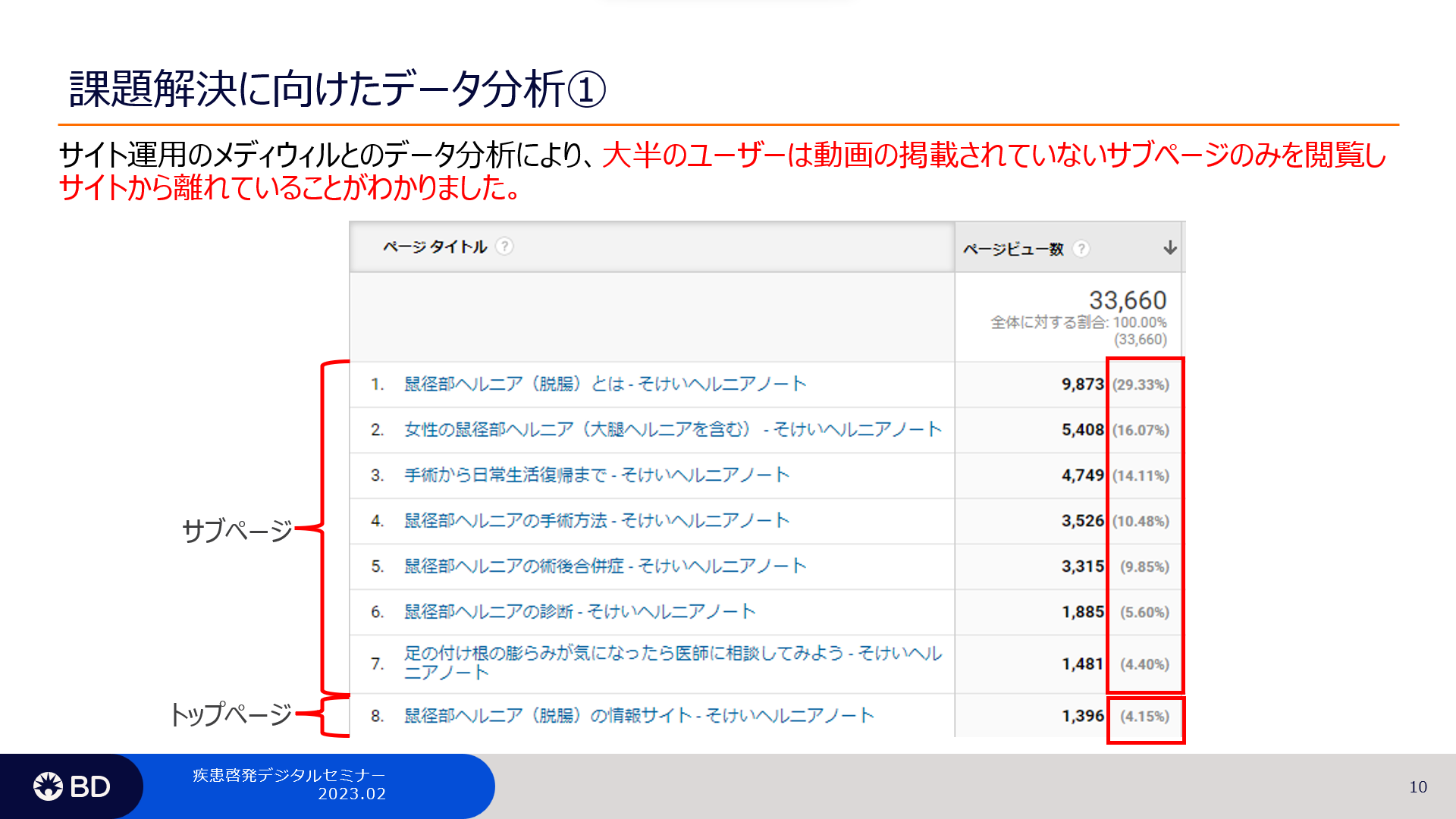Select pageview value 3,315

pos(1082,566)
